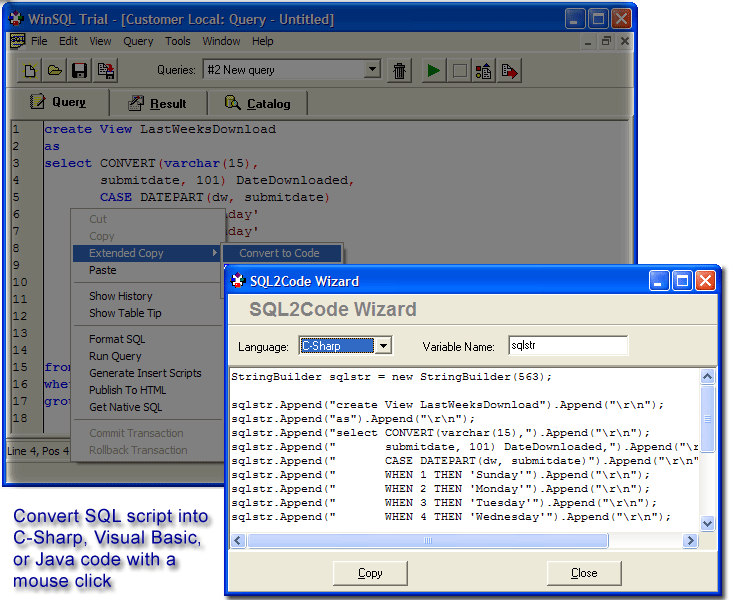Click SQL2Code Wizard title bar icon
This screenshot has height=600, width=731.
(x=238, y=281)
